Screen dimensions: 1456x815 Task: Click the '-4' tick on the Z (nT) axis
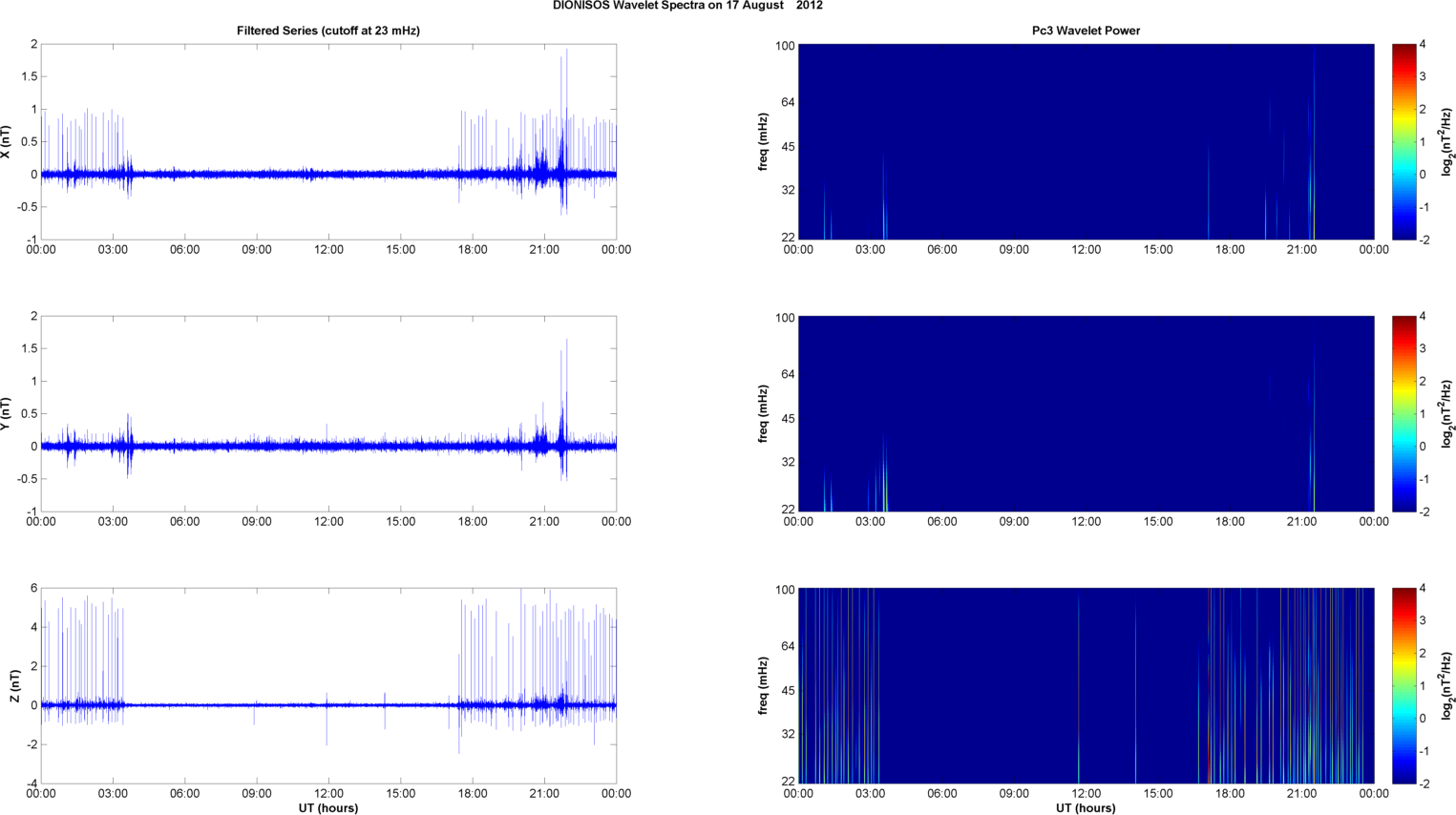point(32,784)
